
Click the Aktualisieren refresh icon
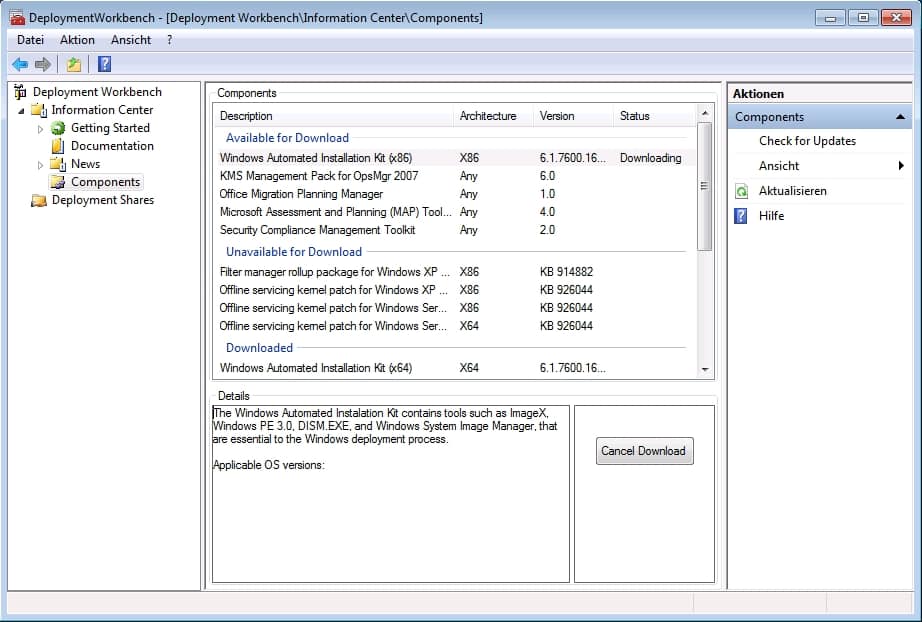741,191
